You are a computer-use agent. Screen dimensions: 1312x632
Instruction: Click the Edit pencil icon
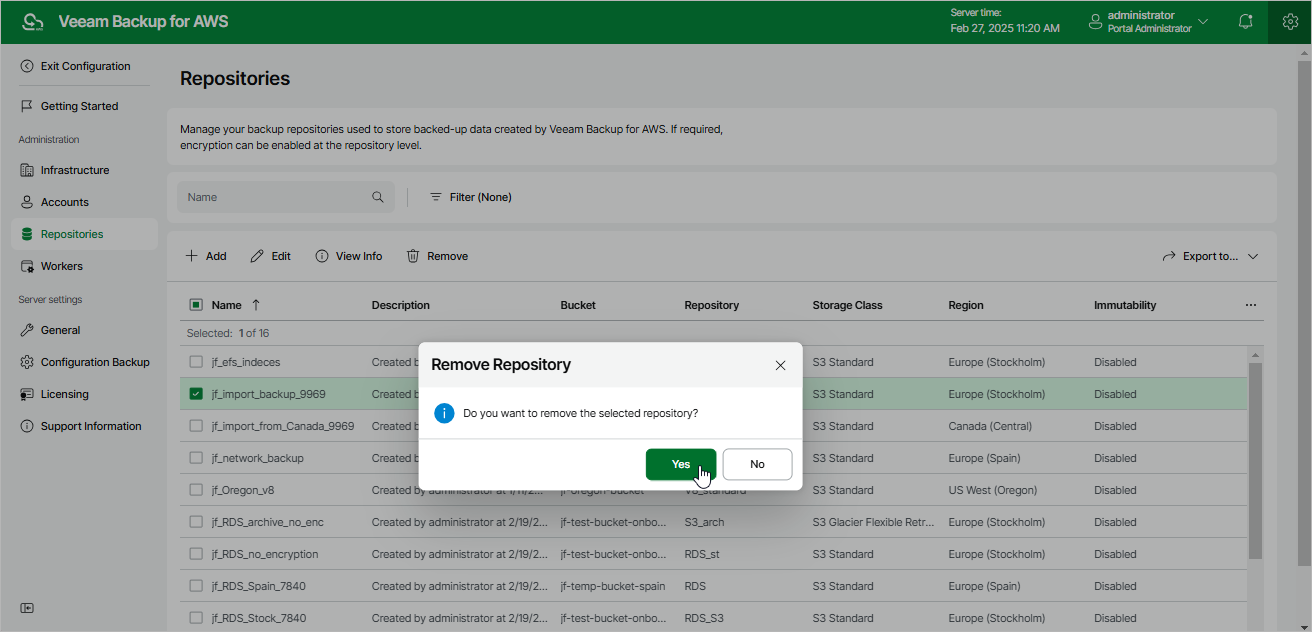257,256
